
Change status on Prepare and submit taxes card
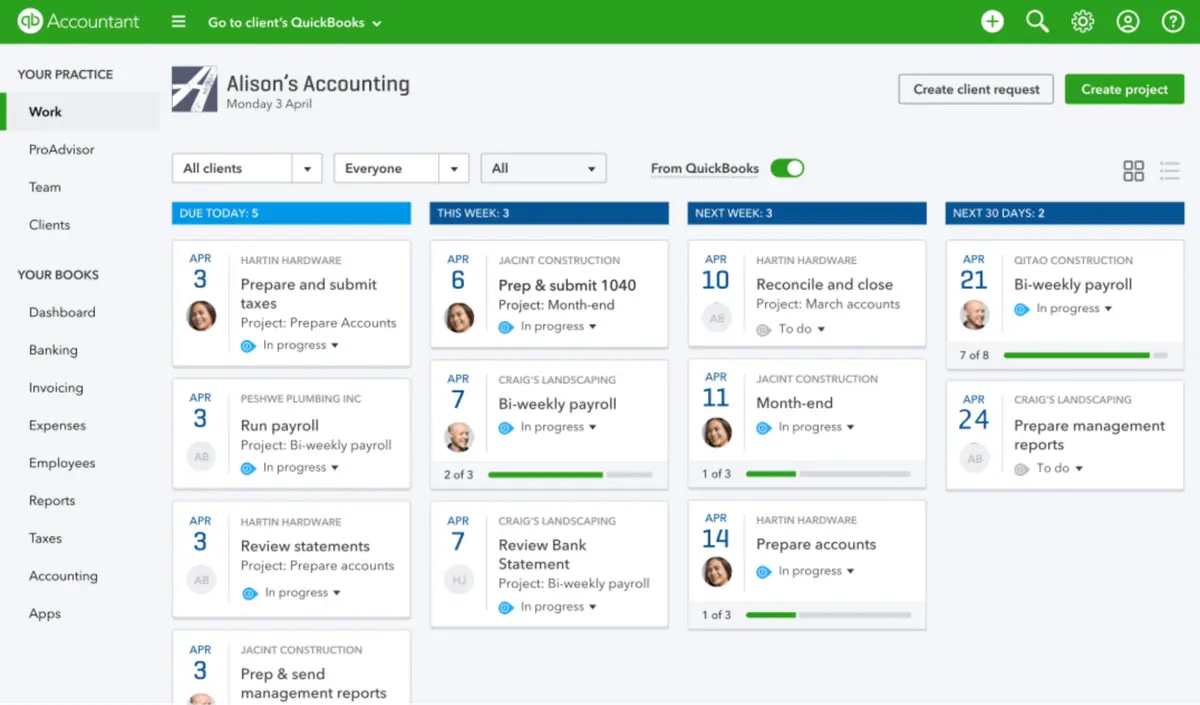(300, 345)
